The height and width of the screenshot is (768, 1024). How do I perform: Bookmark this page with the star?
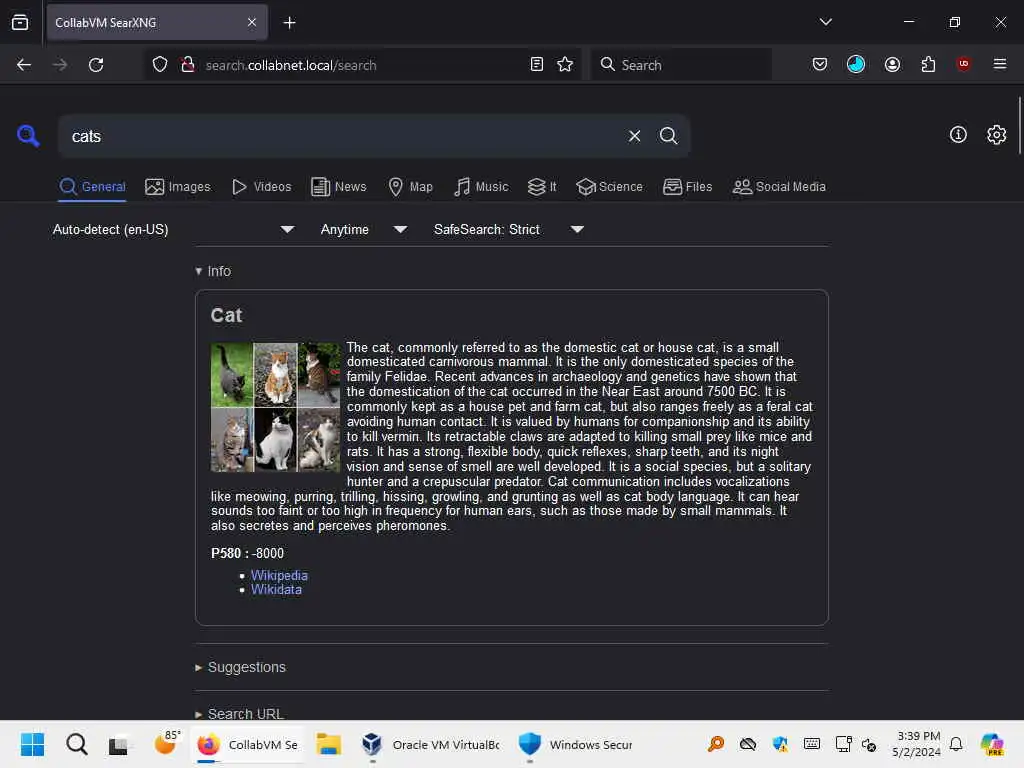point(565,65)
